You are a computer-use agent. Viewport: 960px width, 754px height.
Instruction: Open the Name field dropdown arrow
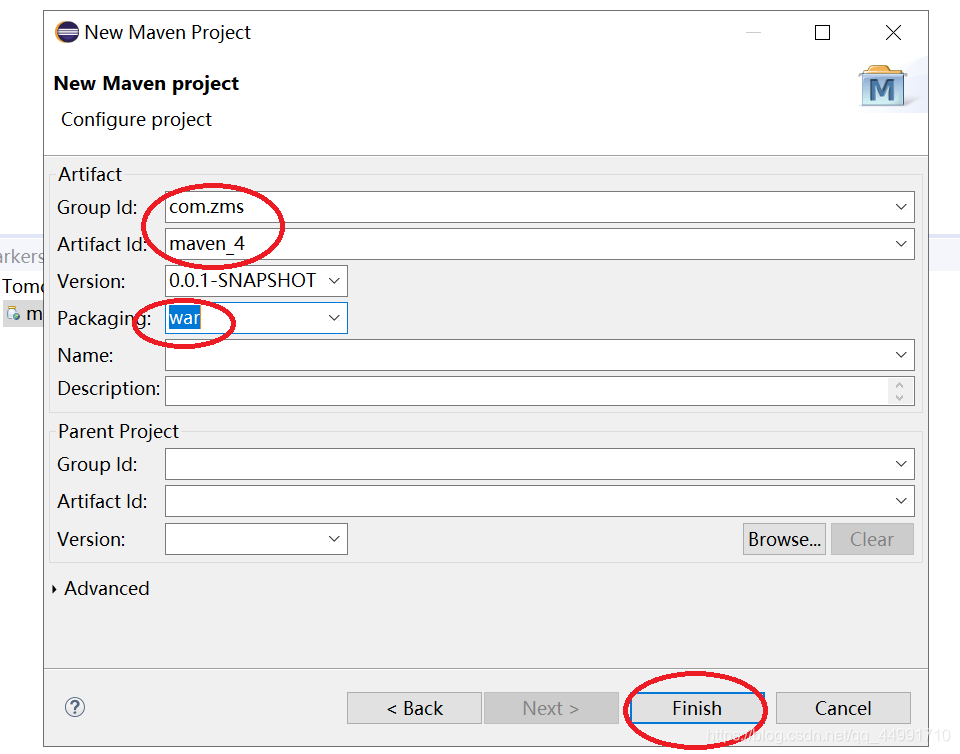901,355
